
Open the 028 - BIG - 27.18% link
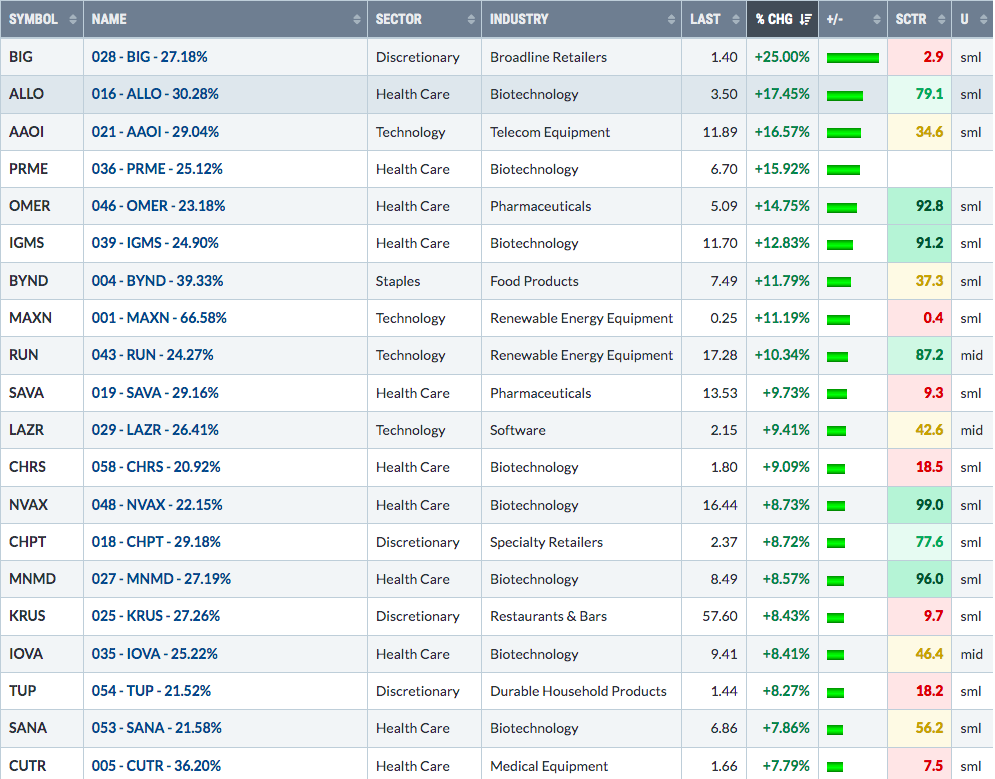pyautogui.click(x=149, y=56)
